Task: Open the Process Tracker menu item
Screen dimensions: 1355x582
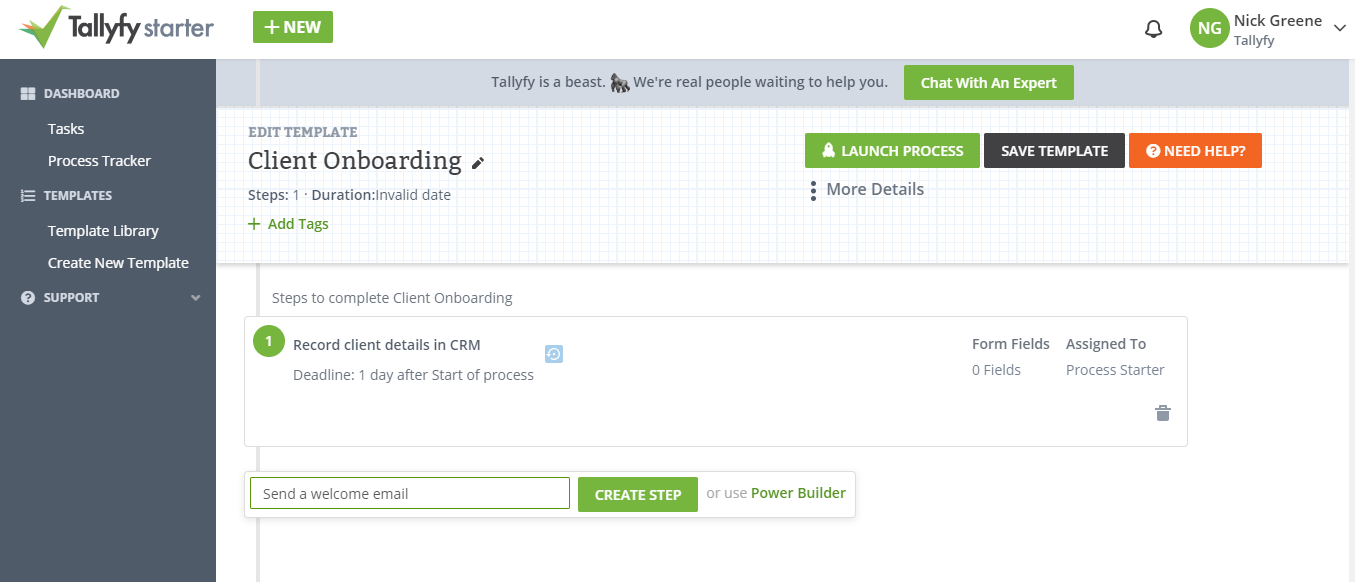Action: pyautogui.click(x=99, y=160)
